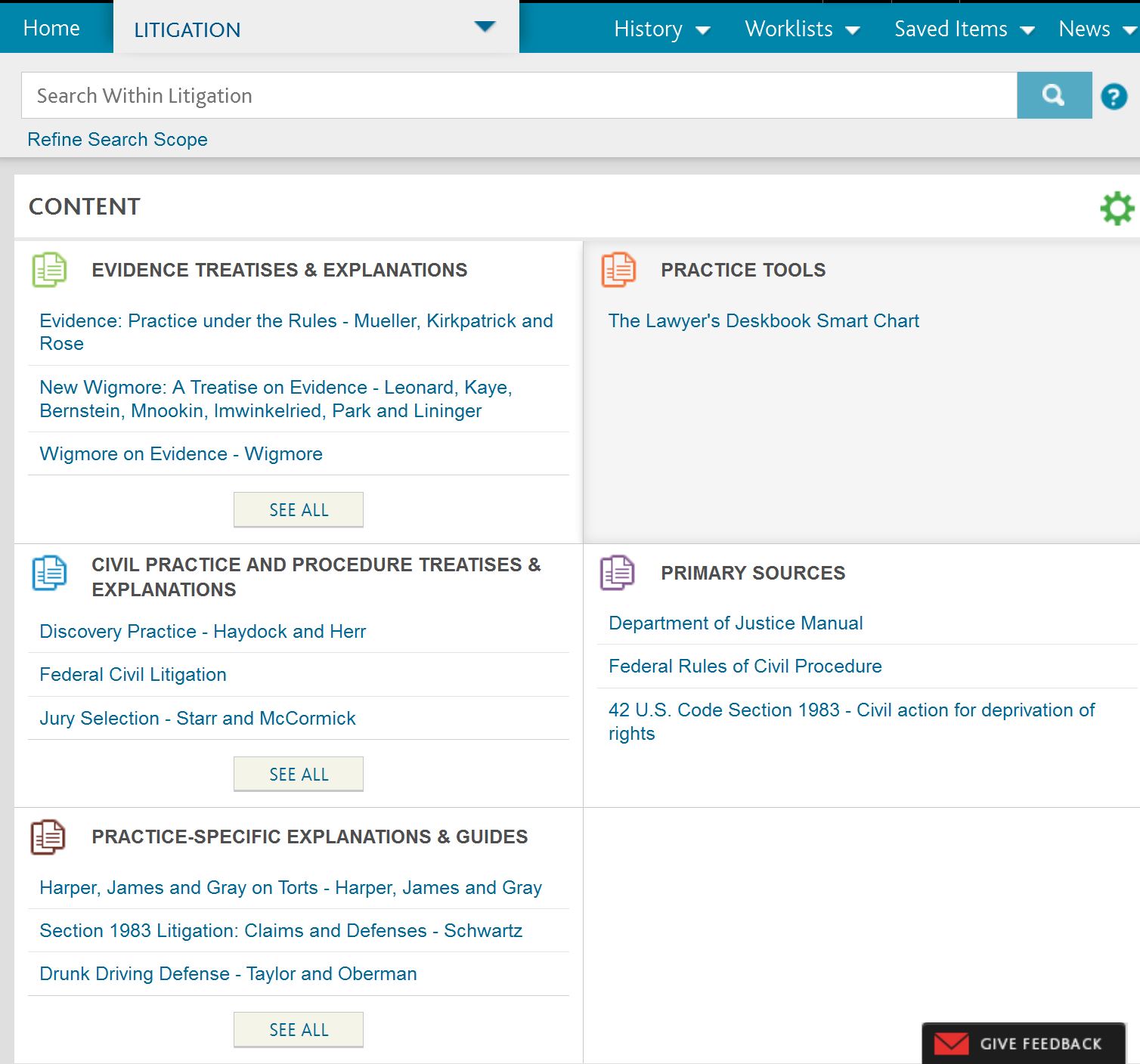Click the magnifying glass search button

[1054, 95]
